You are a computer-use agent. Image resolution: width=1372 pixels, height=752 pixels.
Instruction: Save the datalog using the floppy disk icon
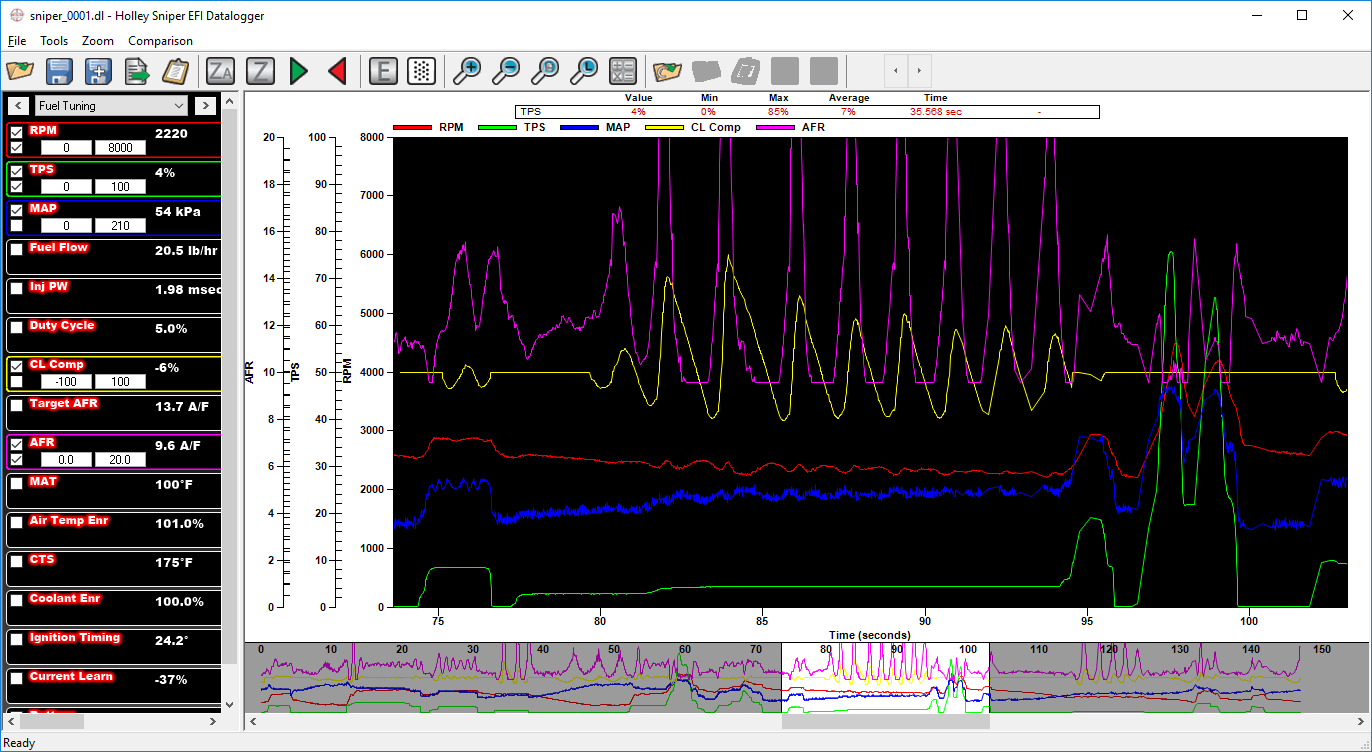(60, 71)
